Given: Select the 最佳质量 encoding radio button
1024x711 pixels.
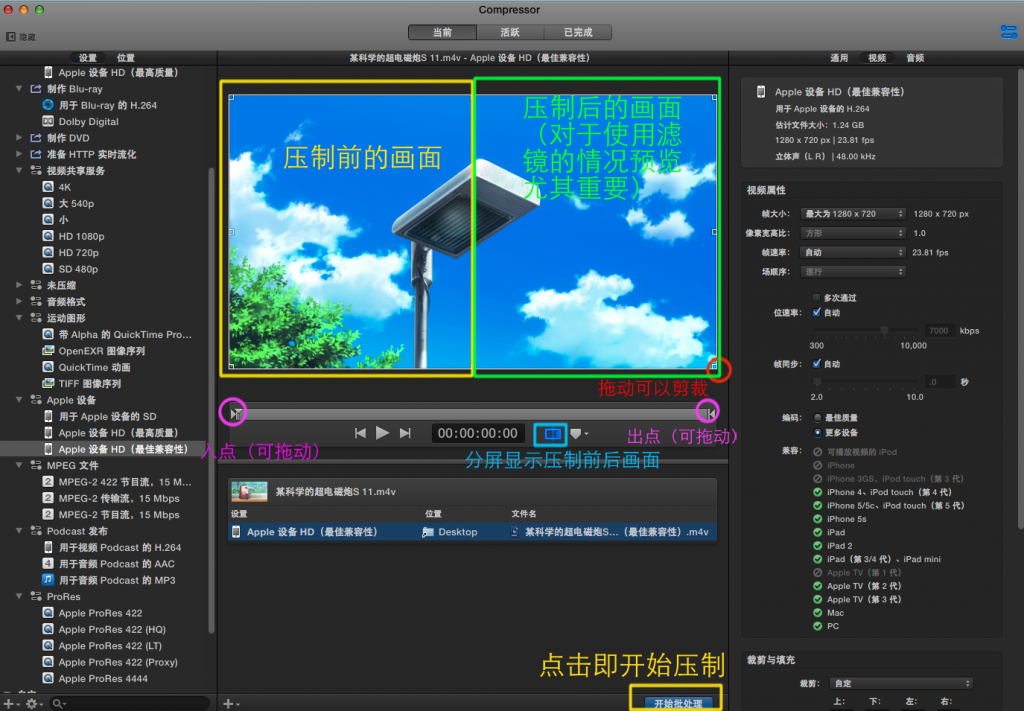Looking at the screenshot, I should tap(817, 417).
